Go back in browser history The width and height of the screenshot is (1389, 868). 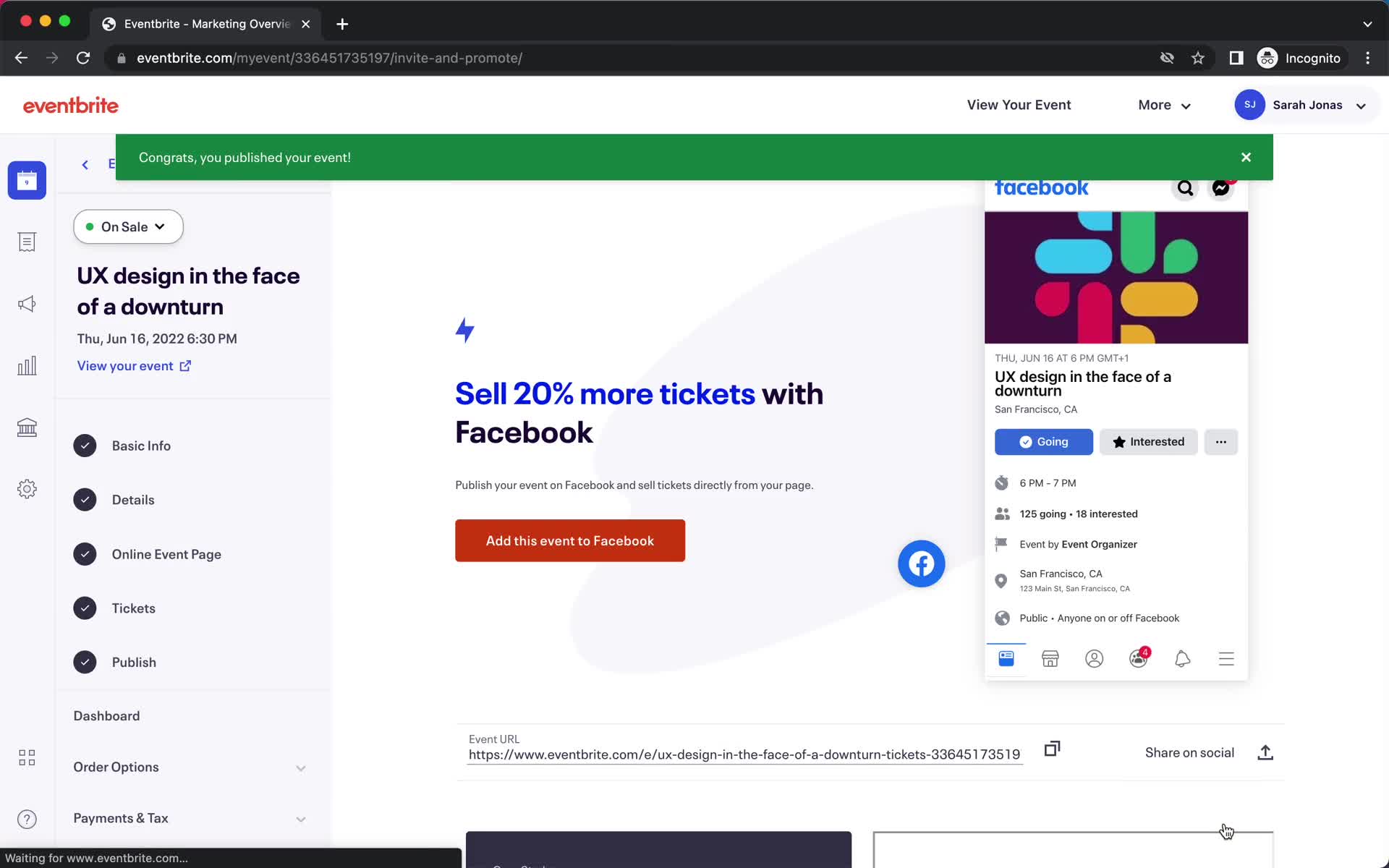click(21, 58)
